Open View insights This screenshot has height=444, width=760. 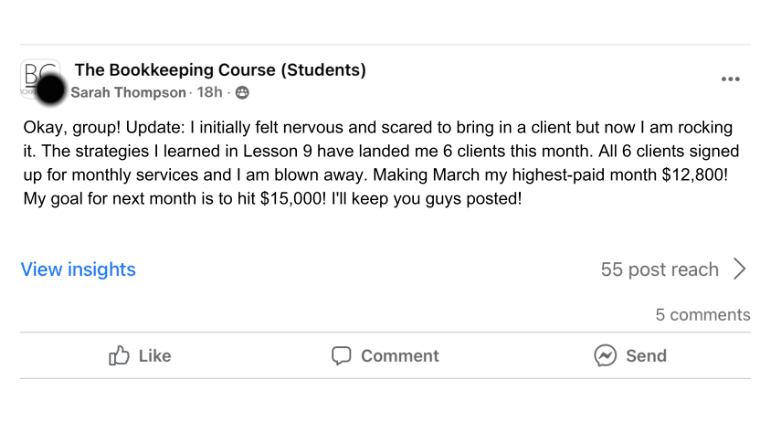pos(78,269)
